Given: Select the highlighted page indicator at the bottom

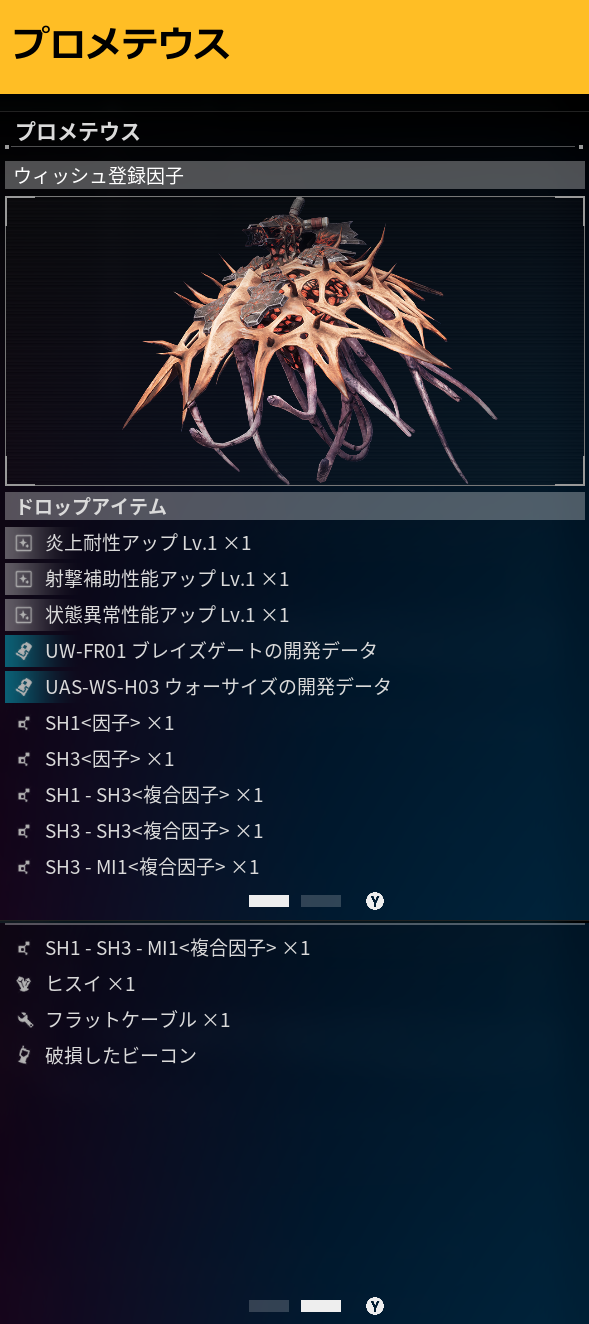Looking at the screenshot, I should point(321,1306).
